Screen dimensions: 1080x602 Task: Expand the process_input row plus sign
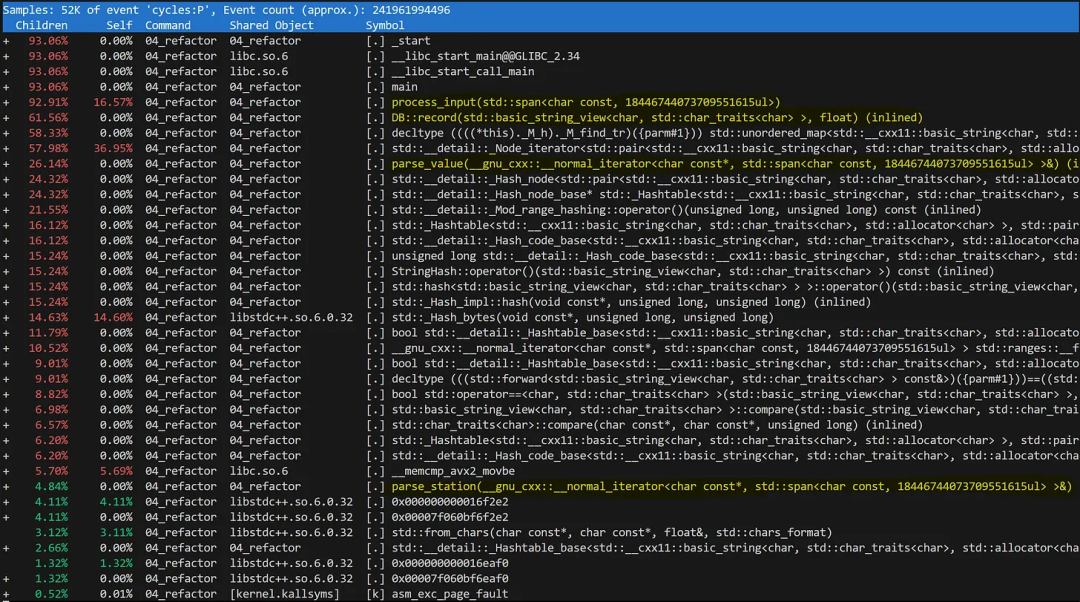pos(6,103)
